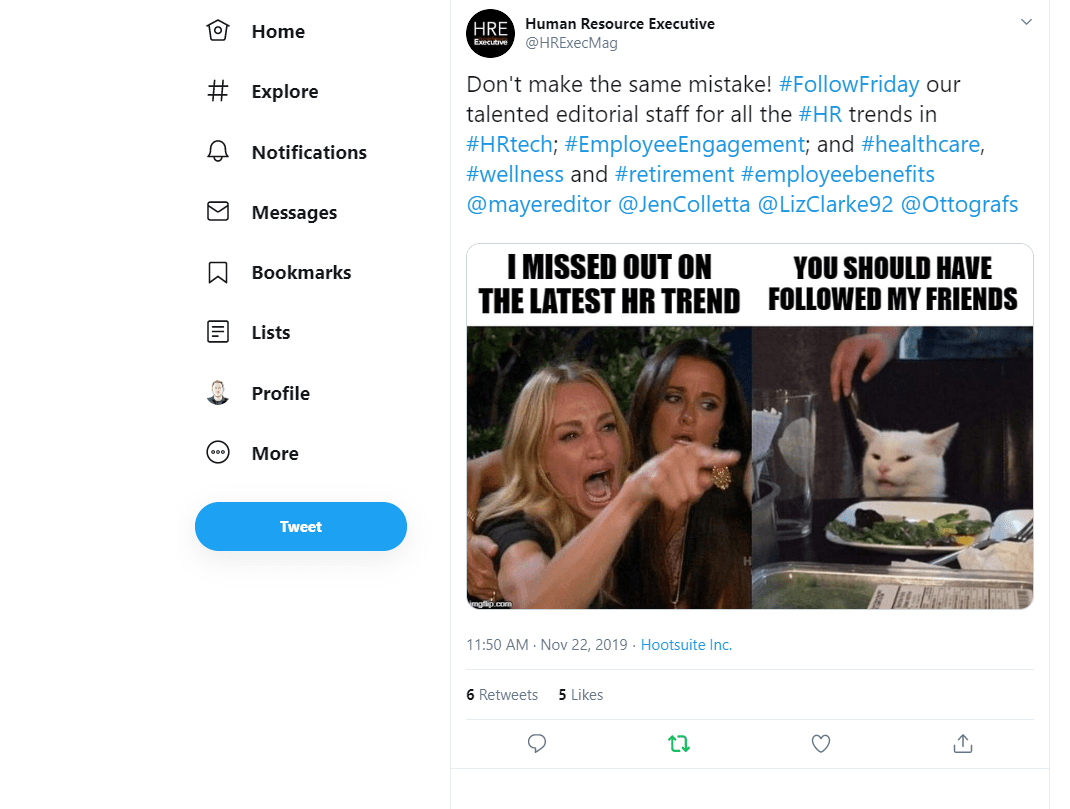
Task: Open Explore via the hashtag icon
Action: pyautogui.click(x=218, y=92)
